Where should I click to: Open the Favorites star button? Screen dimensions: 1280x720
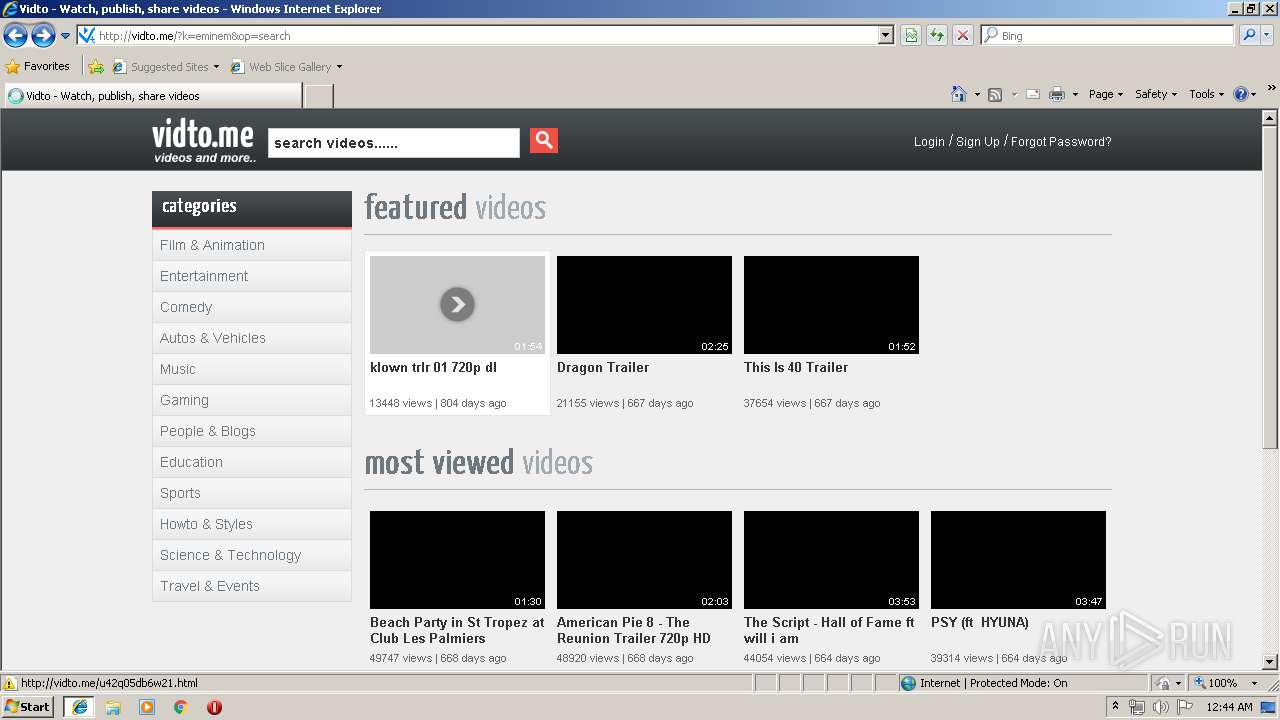click(38, 67)
